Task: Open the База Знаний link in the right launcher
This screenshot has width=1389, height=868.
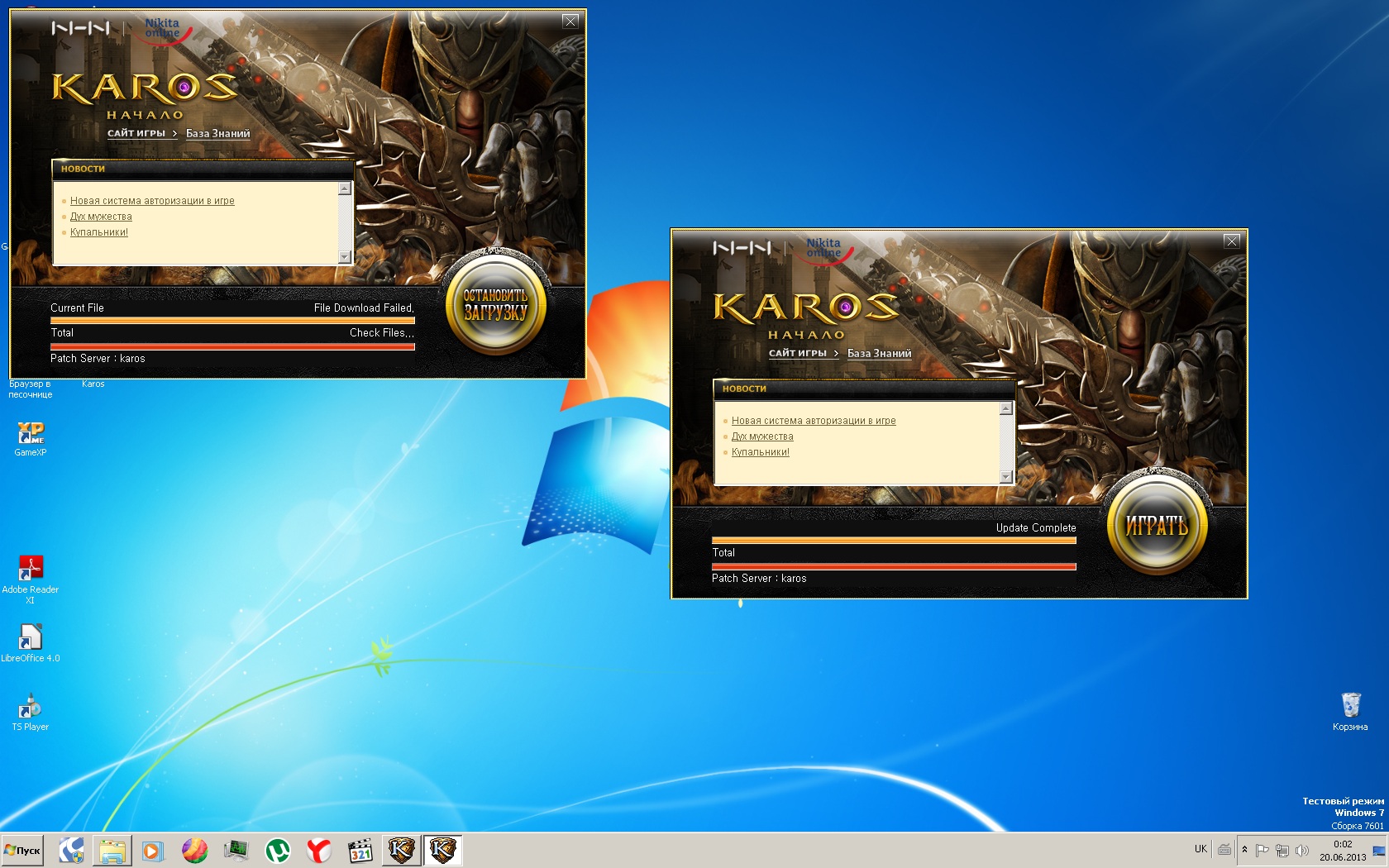Action: point(879,353)
